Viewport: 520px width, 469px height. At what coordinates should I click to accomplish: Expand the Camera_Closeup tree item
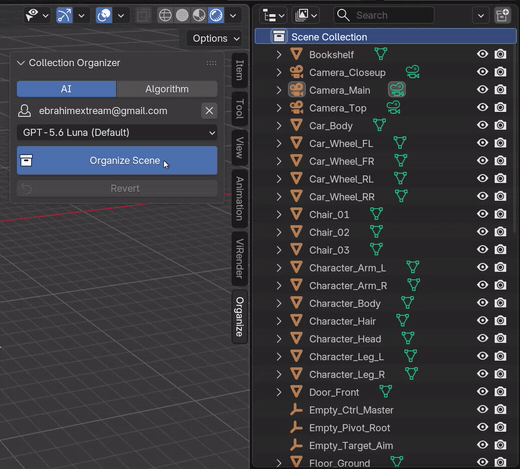click(279, 72)
